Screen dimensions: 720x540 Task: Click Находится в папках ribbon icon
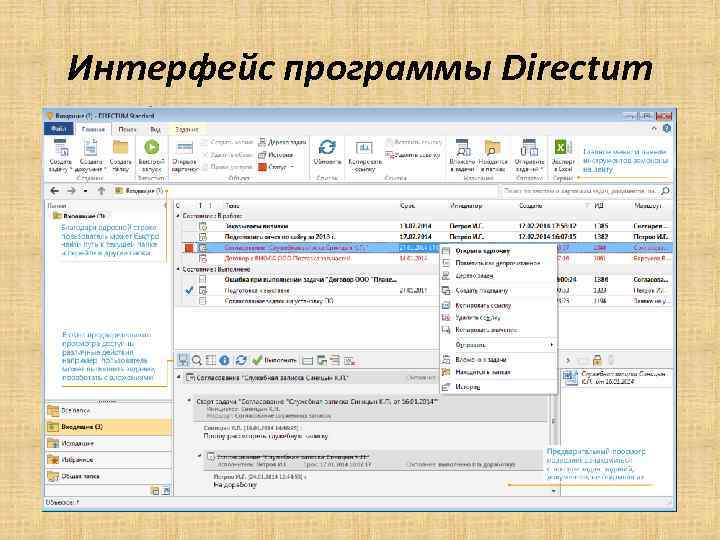coord(492,148)
